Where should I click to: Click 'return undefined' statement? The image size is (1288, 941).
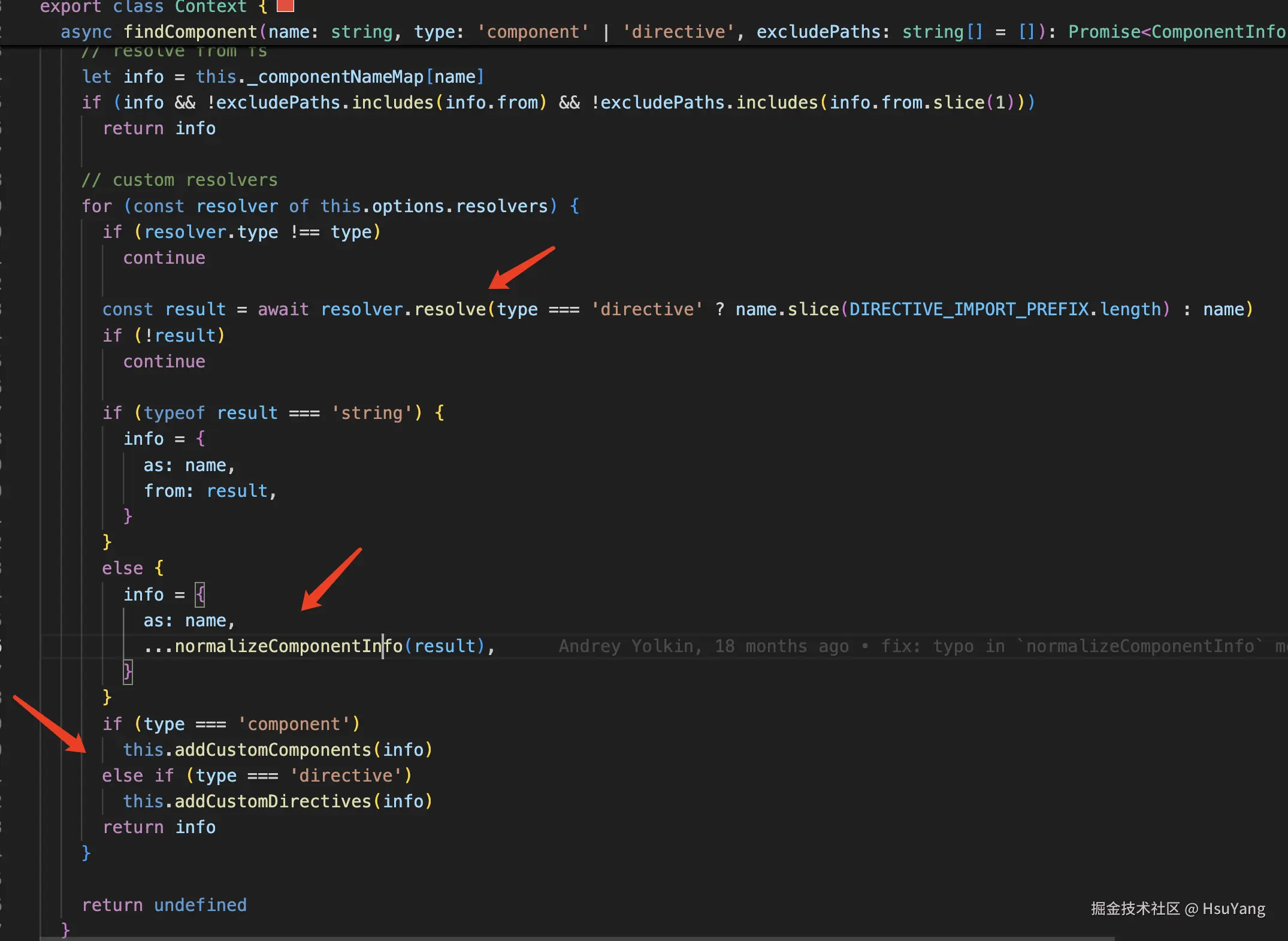click(x=164, y=904)
